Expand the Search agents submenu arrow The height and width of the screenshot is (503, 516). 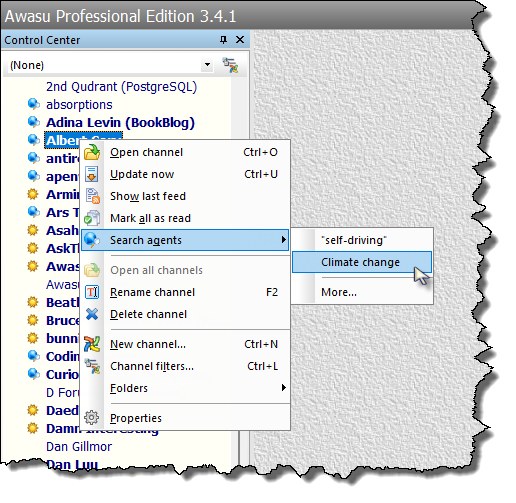pyautogui.click(x=283, y=240)
